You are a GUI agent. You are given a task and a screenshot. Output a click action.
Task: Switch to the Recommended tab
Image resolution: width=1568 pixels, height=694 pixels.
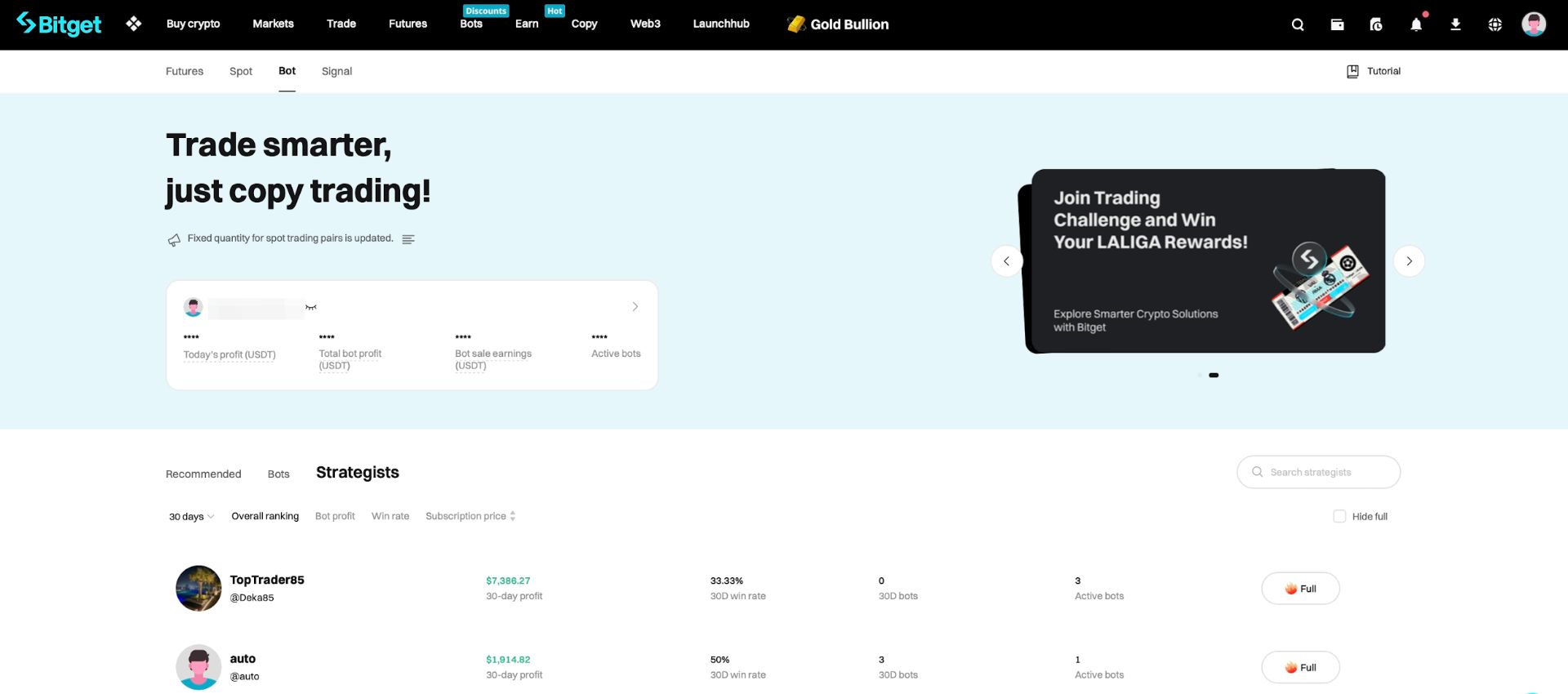pos(203,474)
